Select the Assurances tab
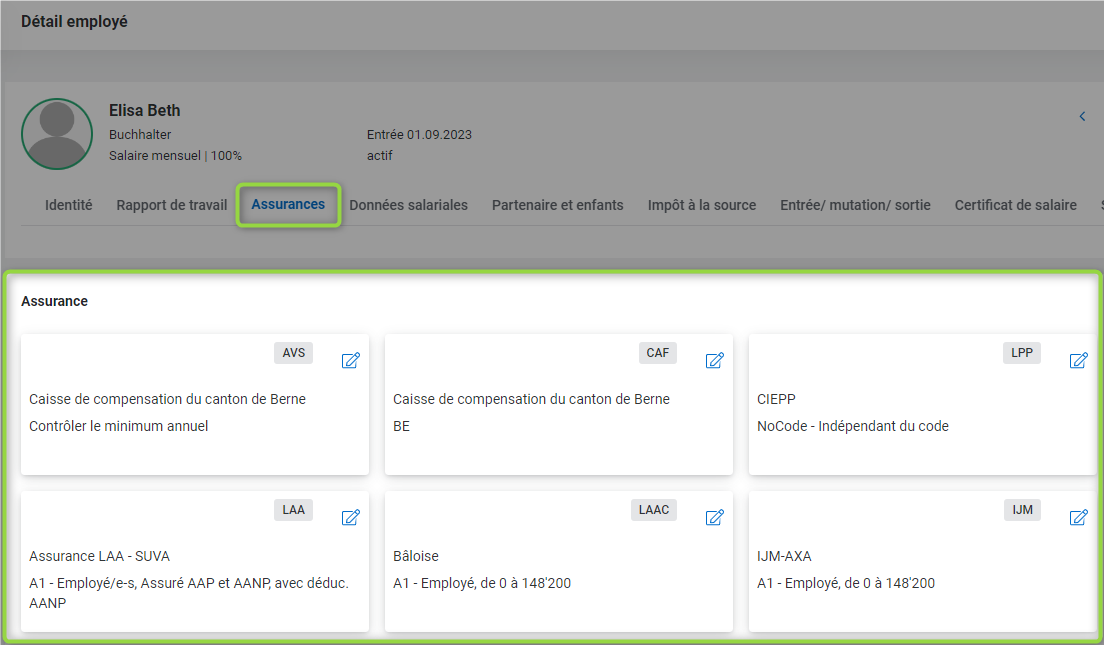Screen dimensions: 1104x645 tap(288, 205)
